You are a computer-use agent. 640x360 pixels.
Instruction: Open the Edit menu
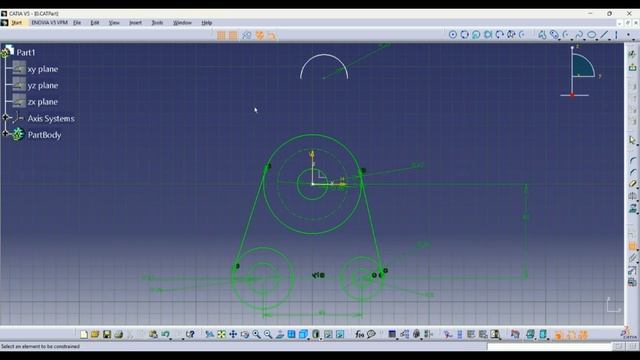pos(95,23)
